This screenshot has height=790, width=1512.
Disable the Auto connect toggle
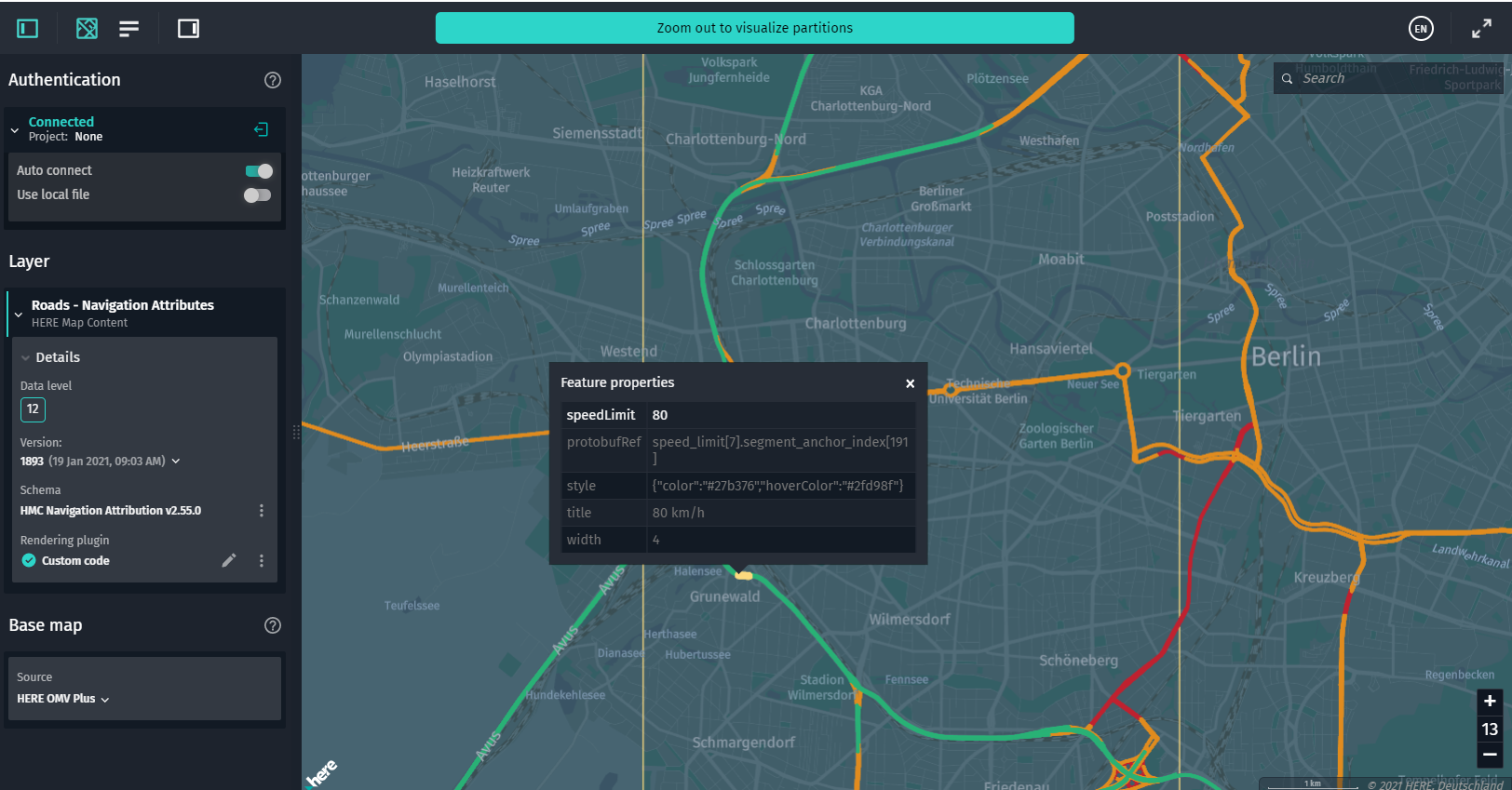click(259, 170)
